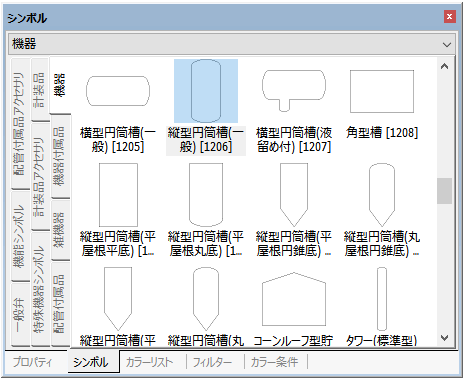This screenshot has width=465, height=379.
Task: Pick the 縦型円筒槽(平屋根円錐底) symbol in second row
Action: click(x=294, y=195)
